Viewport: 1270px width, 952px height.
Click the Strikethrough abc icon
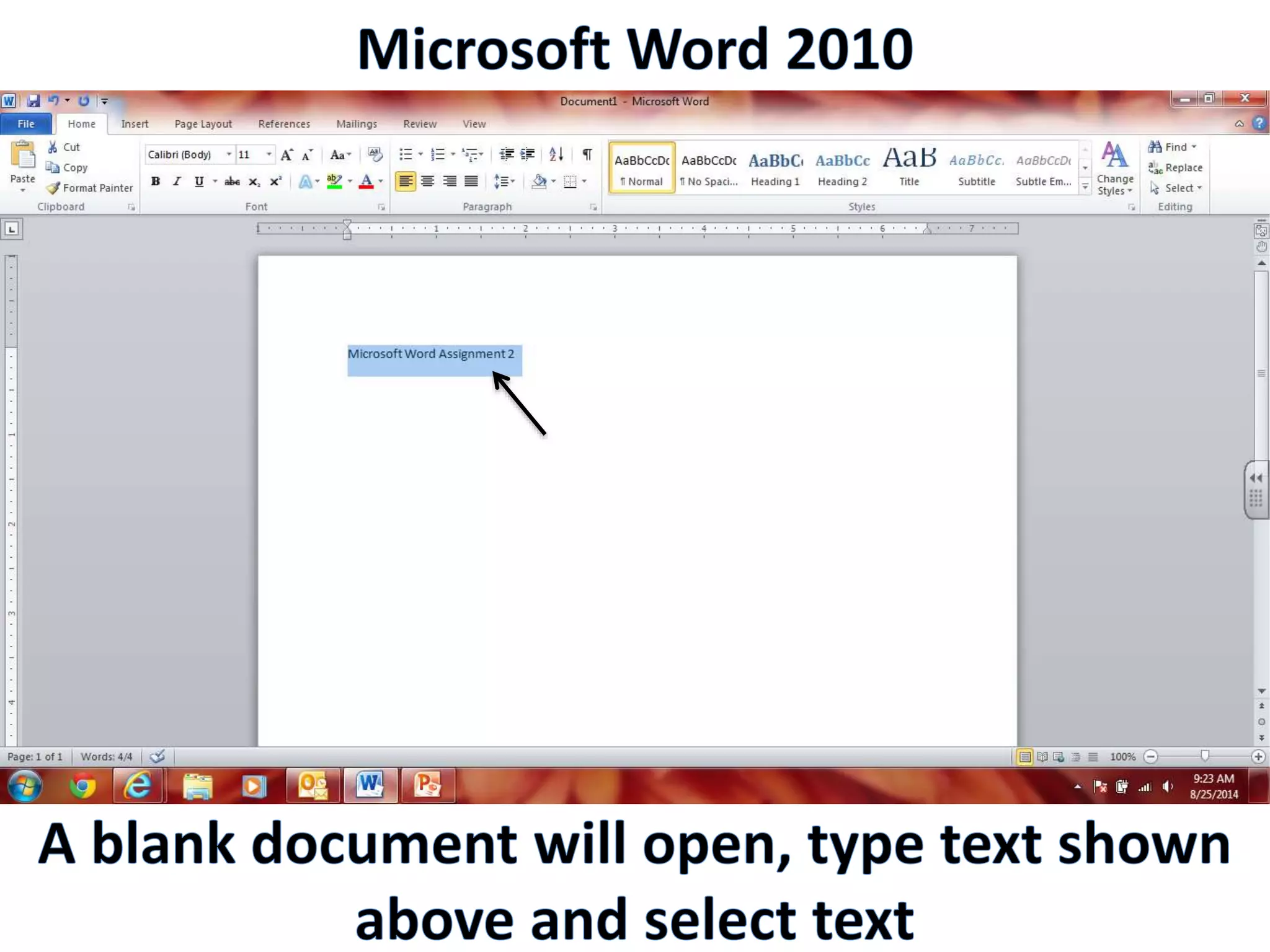tap(232, 182)
